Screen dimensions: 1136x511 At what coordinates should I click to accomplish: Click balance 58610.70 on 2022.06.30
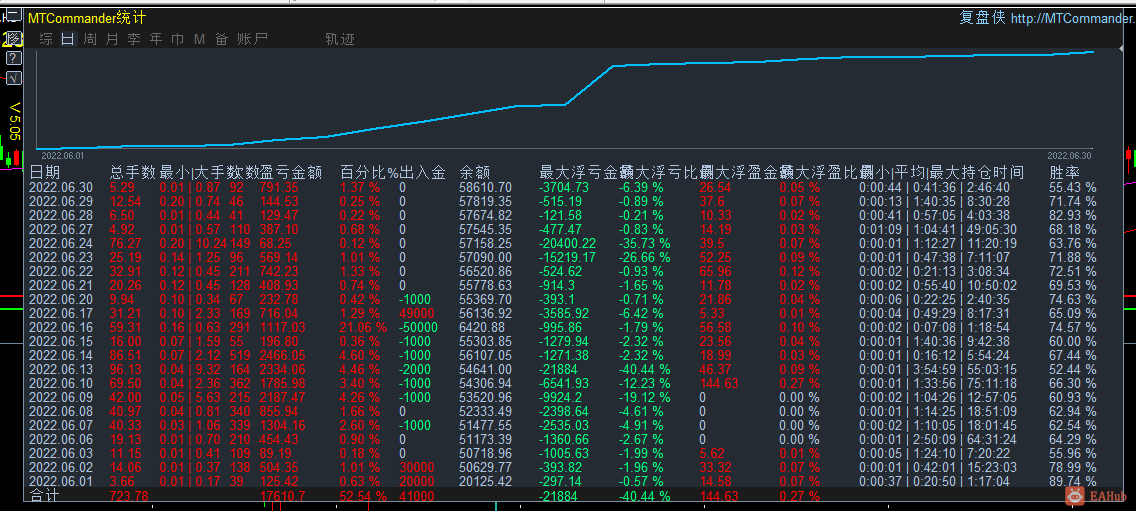click(485, 187)
